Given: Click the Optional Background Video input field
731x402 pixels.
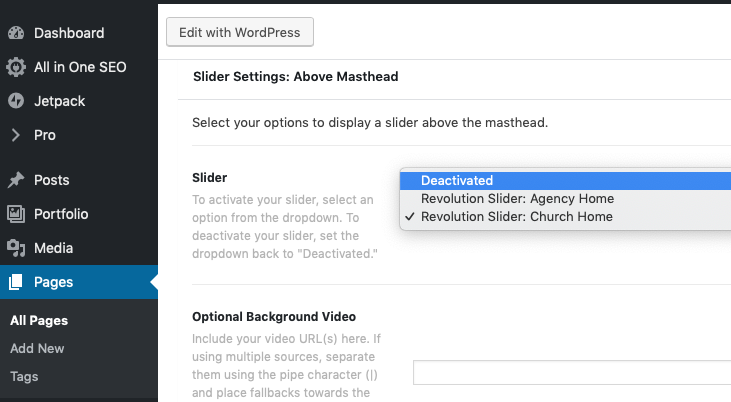Looking at the screenshot, I should pyautogui.click(x=572, y=372).
